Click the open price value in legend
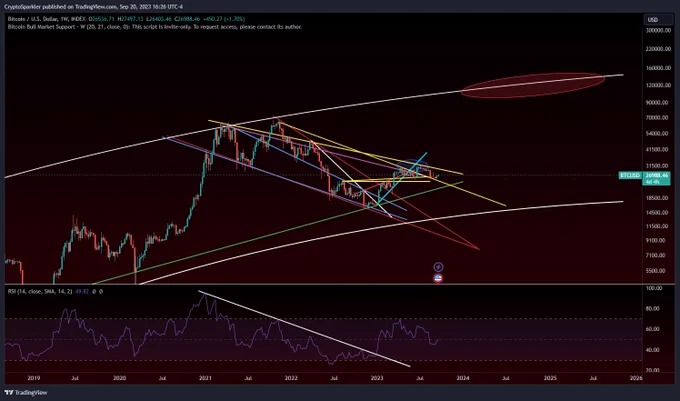 click(x=102, y=19)
